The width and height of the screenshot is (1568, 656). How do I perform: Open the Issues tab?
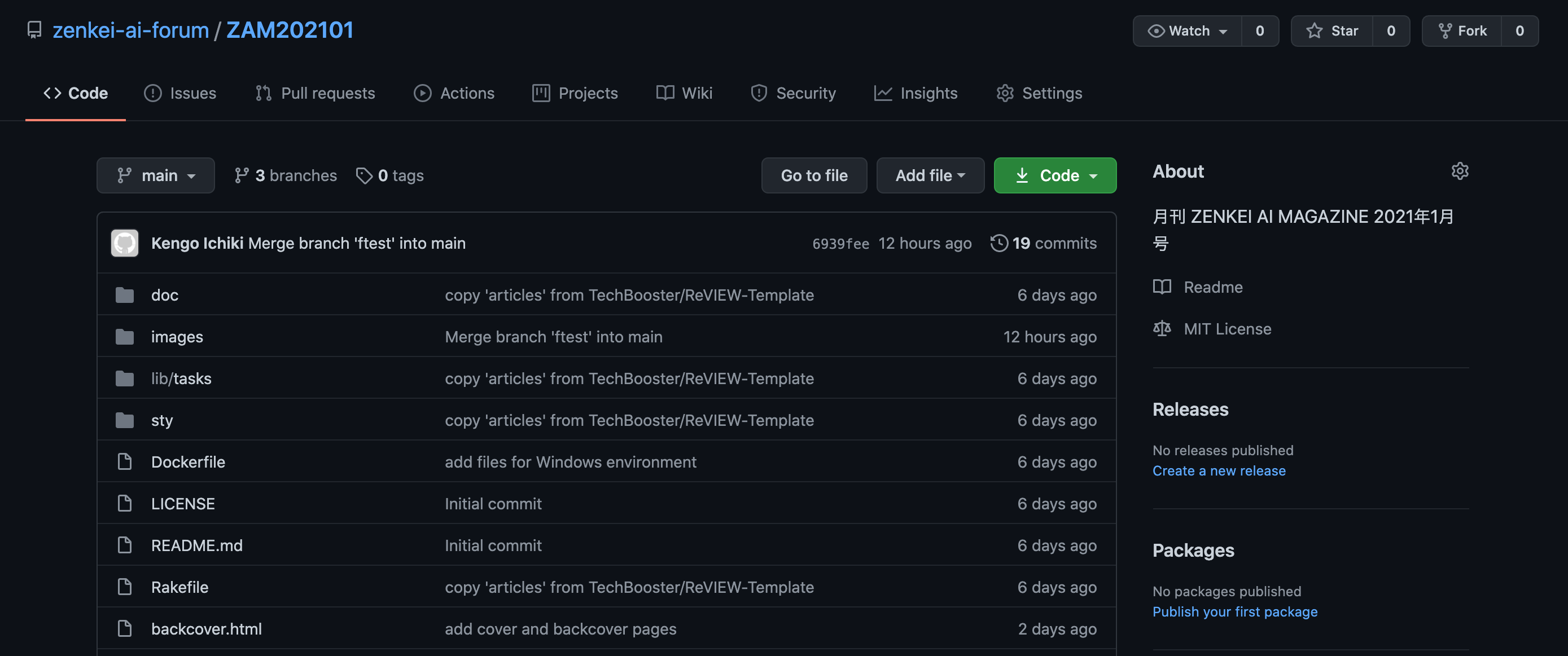[180, 93]
